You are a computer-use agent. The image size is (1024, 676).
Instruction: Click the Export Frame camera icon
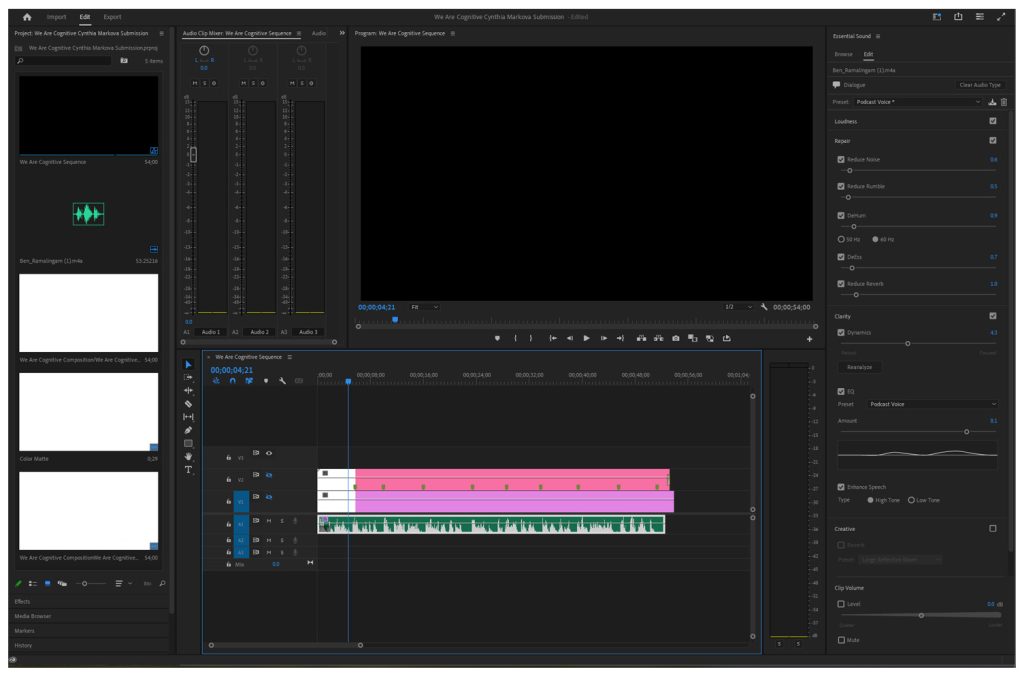(676, 338)
